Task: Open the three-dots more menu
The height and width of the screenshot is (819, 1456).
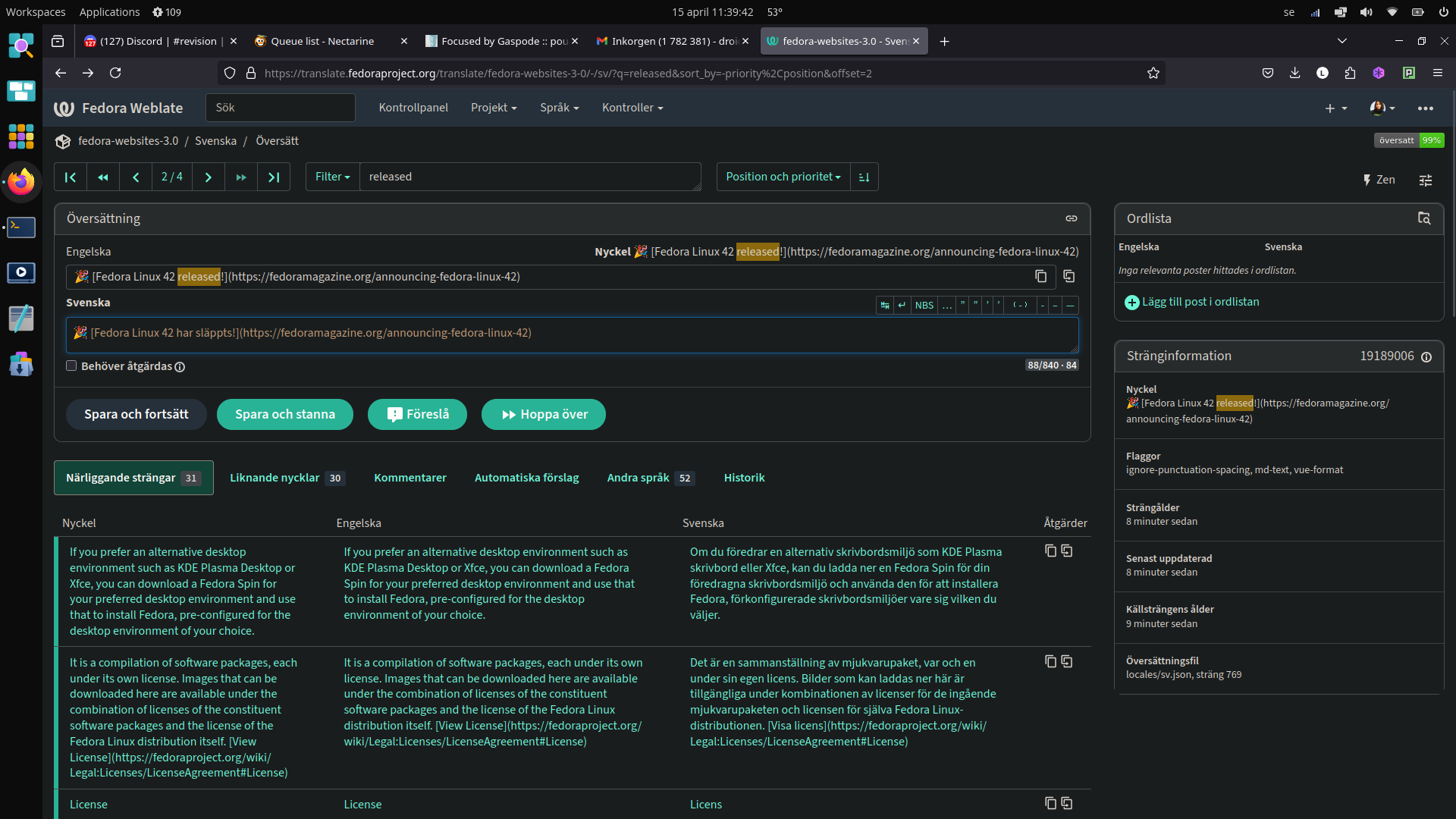Action: [1426, 108]
